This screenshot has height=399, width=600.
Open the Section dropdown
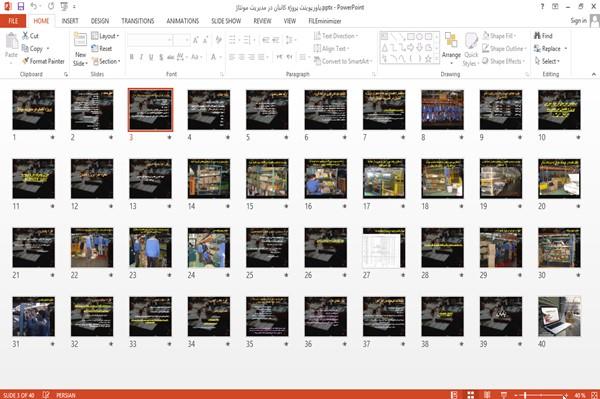click(106, 61)
